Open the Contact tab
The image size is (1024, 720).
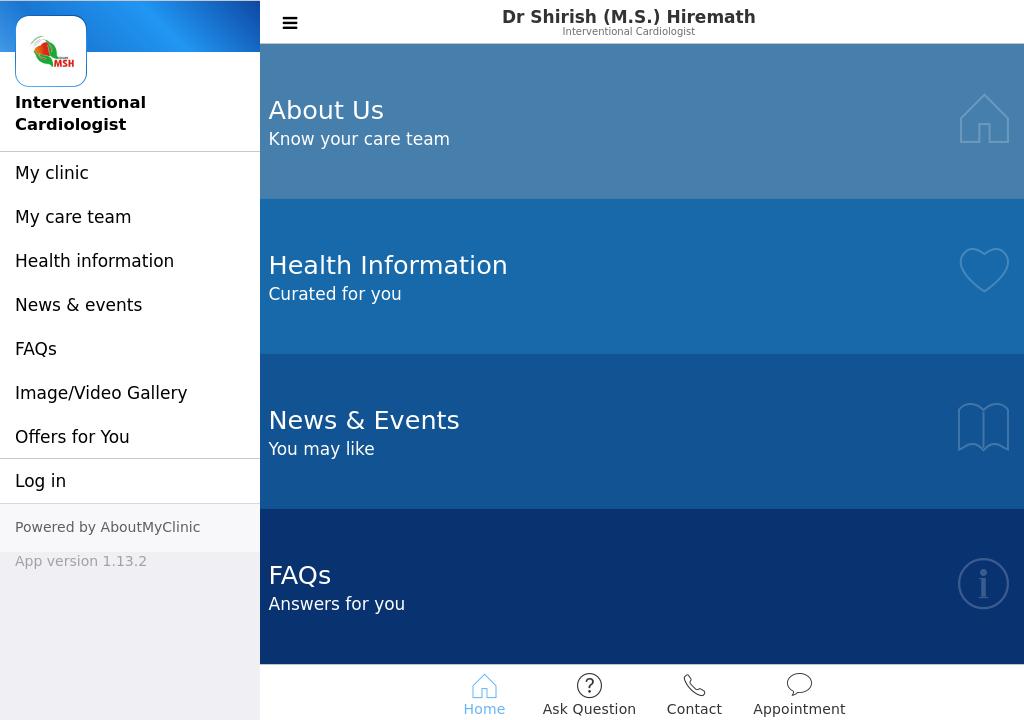point(694,695)
